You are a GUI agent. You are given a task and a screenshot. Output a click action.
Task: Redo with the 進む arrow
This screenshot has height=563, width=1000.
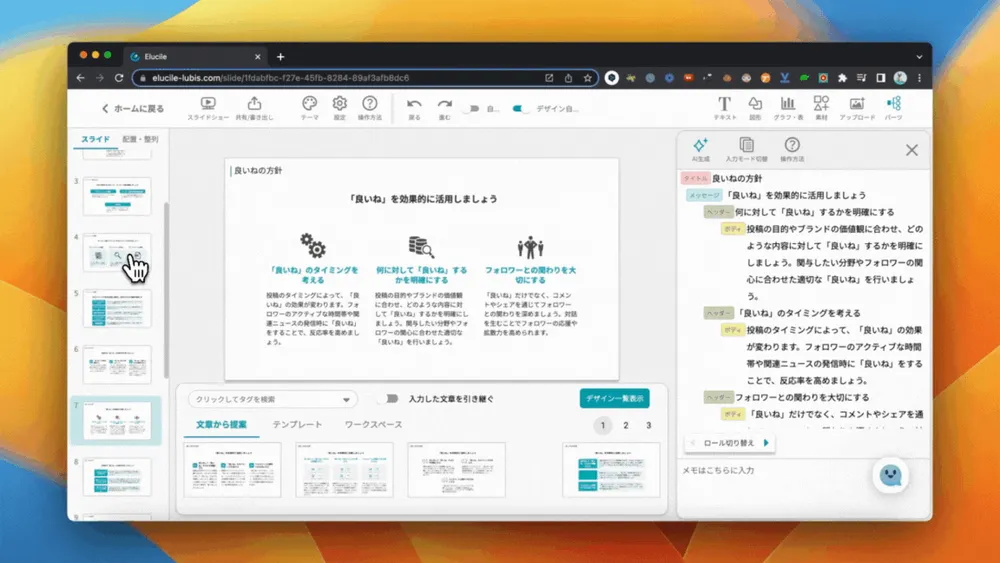tap(445, 108)
